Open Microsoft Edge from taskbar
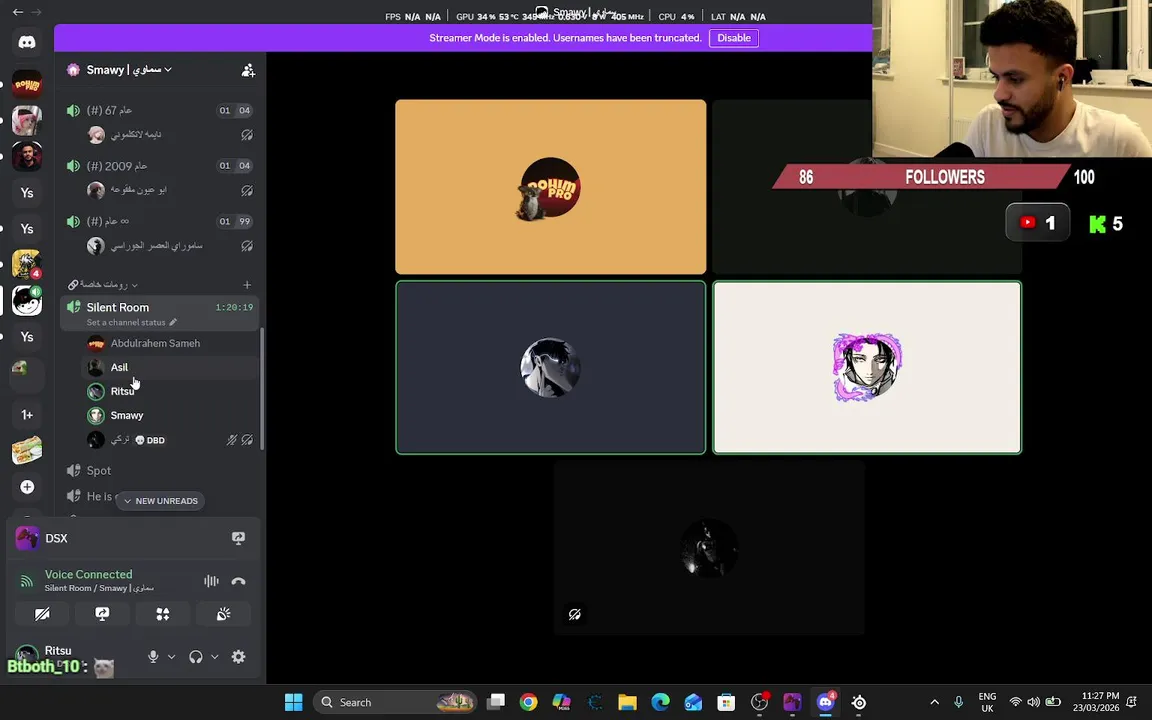Screen dimensions: 1152x720 pos(660,702)
